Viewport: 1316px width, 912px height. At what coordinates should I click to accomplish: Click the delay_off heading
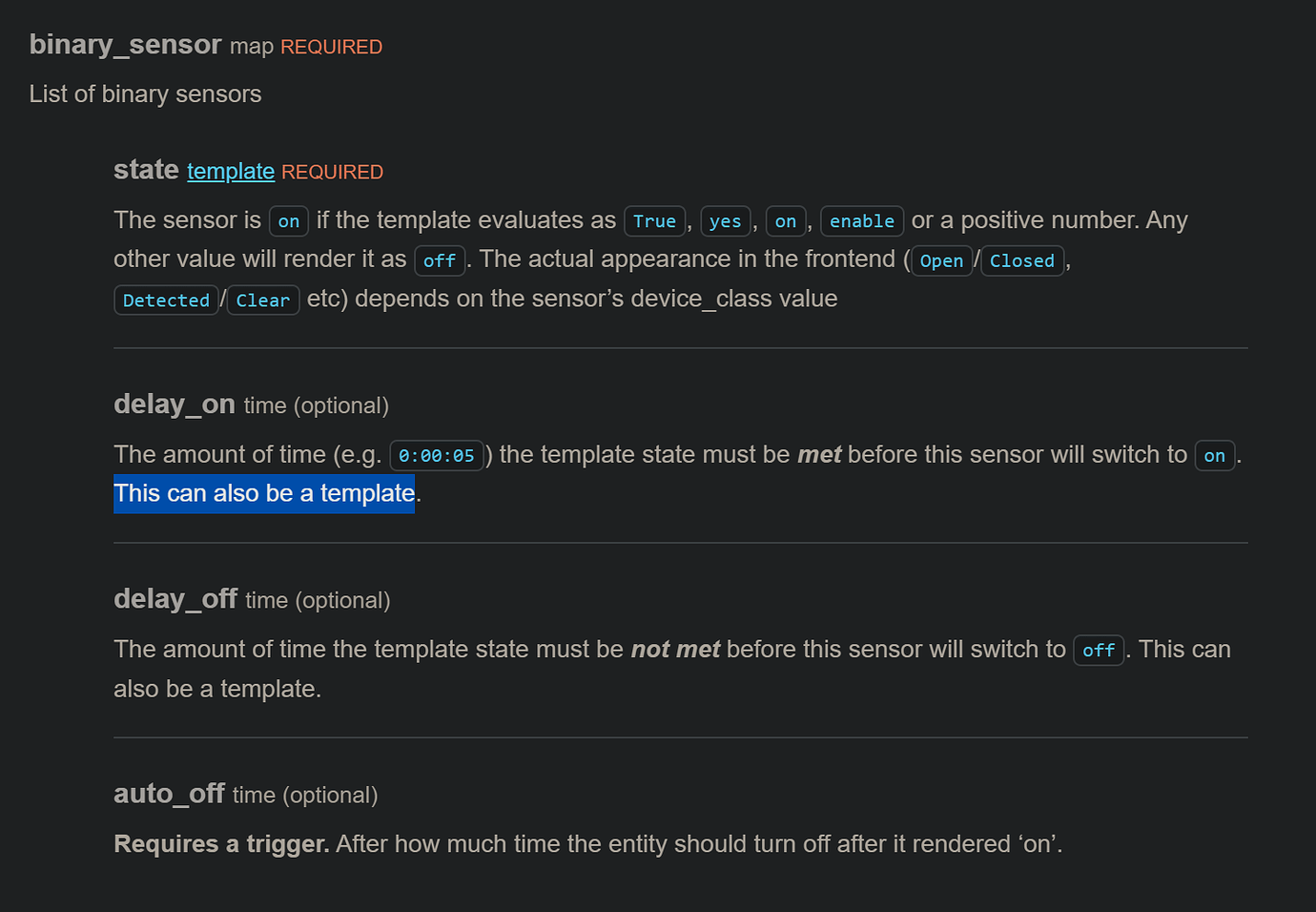(175, 599)
